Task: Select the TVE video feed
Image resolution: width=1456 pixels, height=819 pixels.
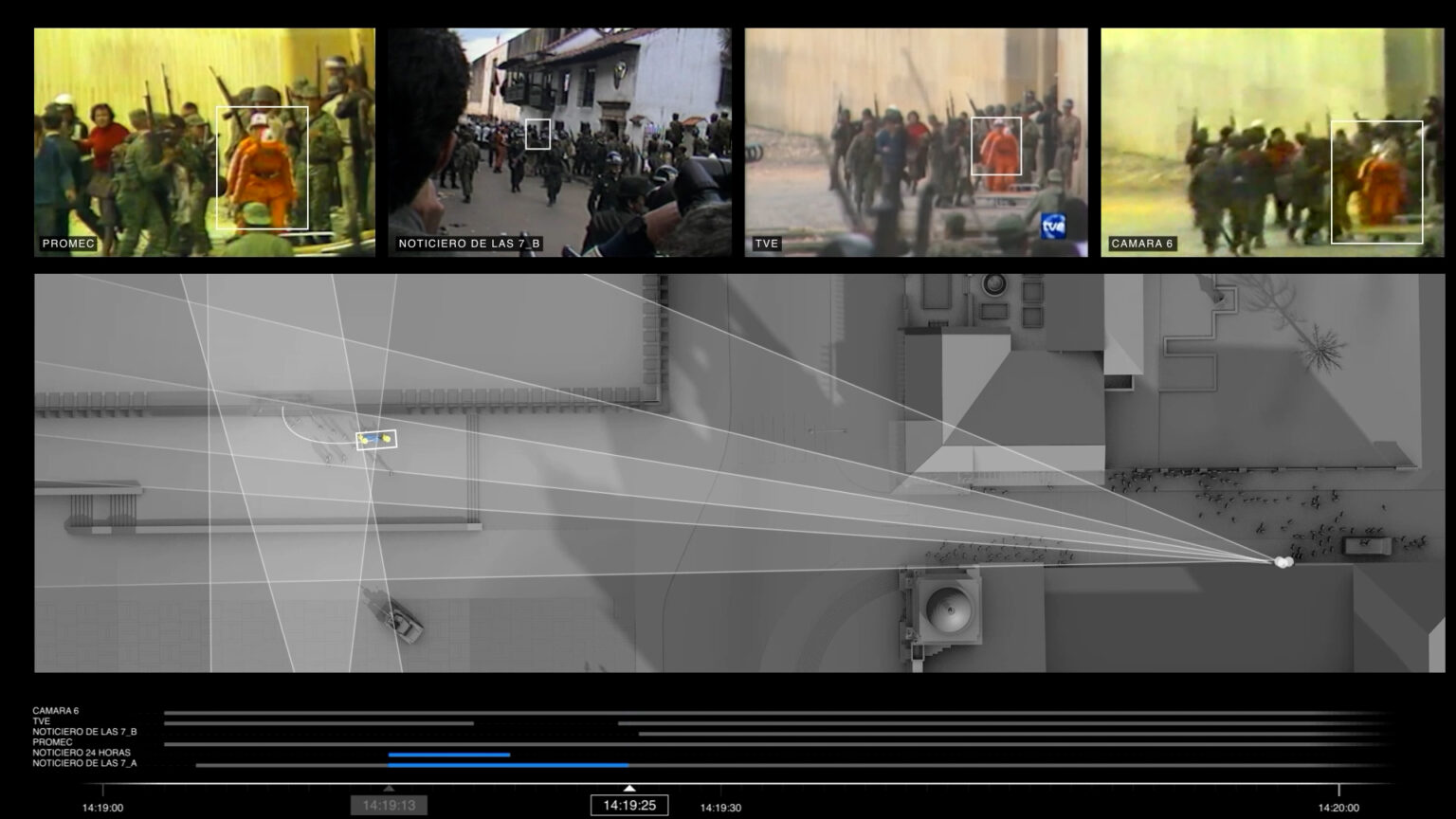Action: pyautogui.click(x=916, y=142)
